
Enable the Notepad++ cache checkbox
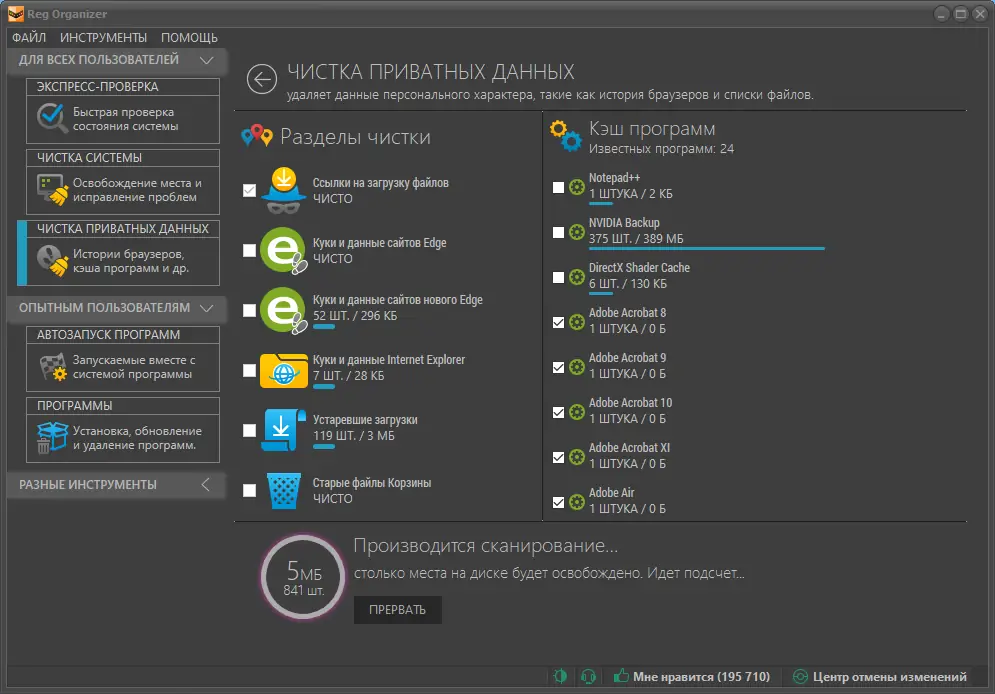click(x=558, y=187)
